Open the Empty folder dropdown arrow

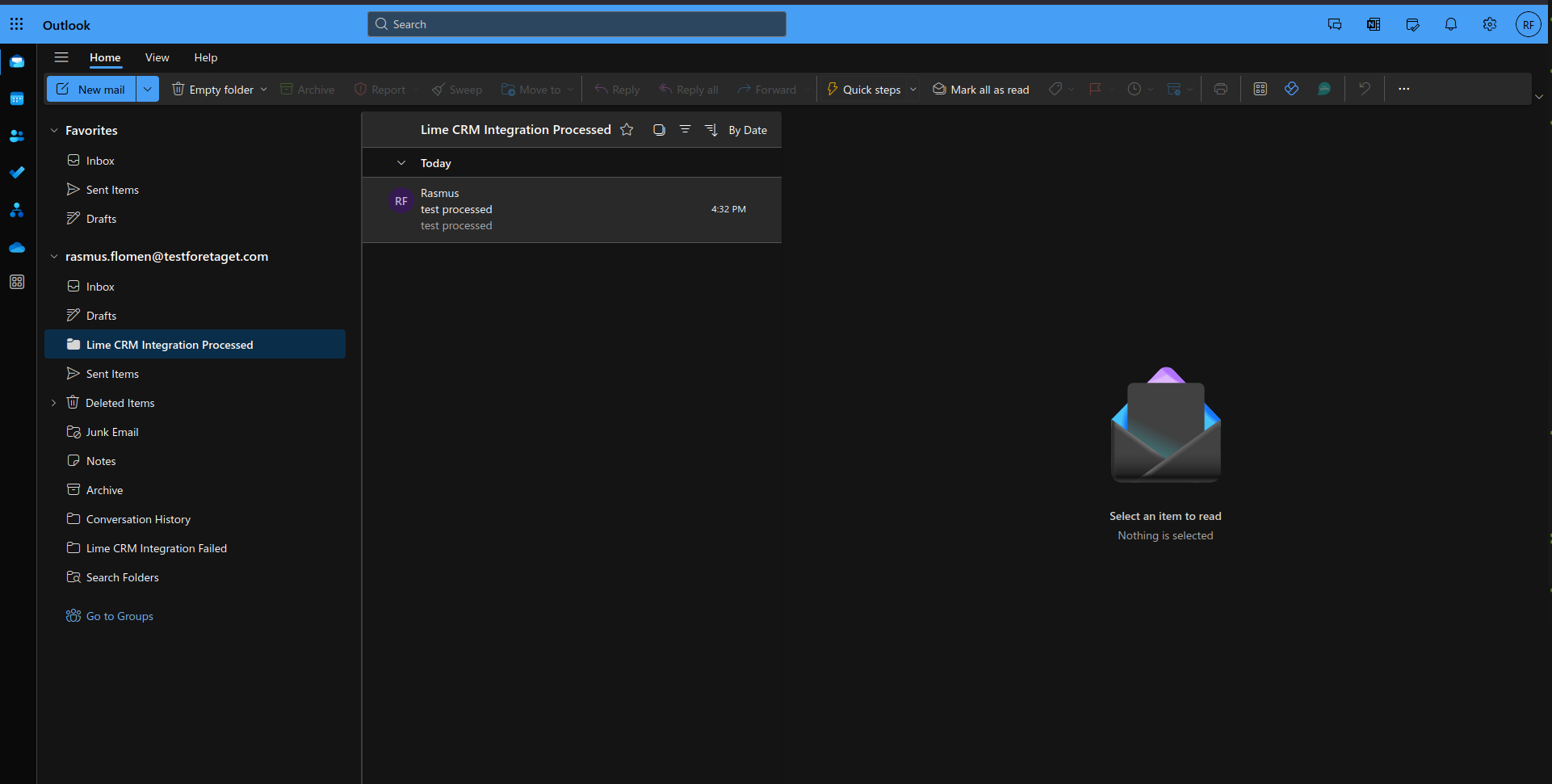coord(263,90)
